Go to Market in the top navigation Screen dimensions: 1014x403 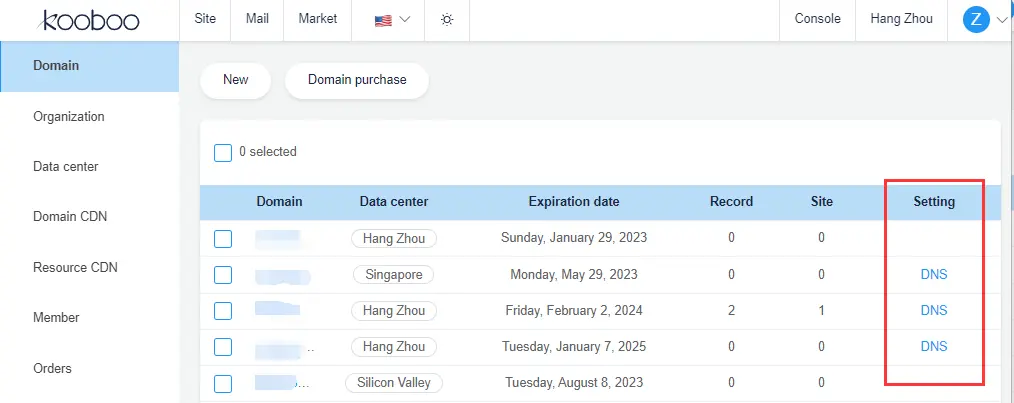(x=318, y=19)
